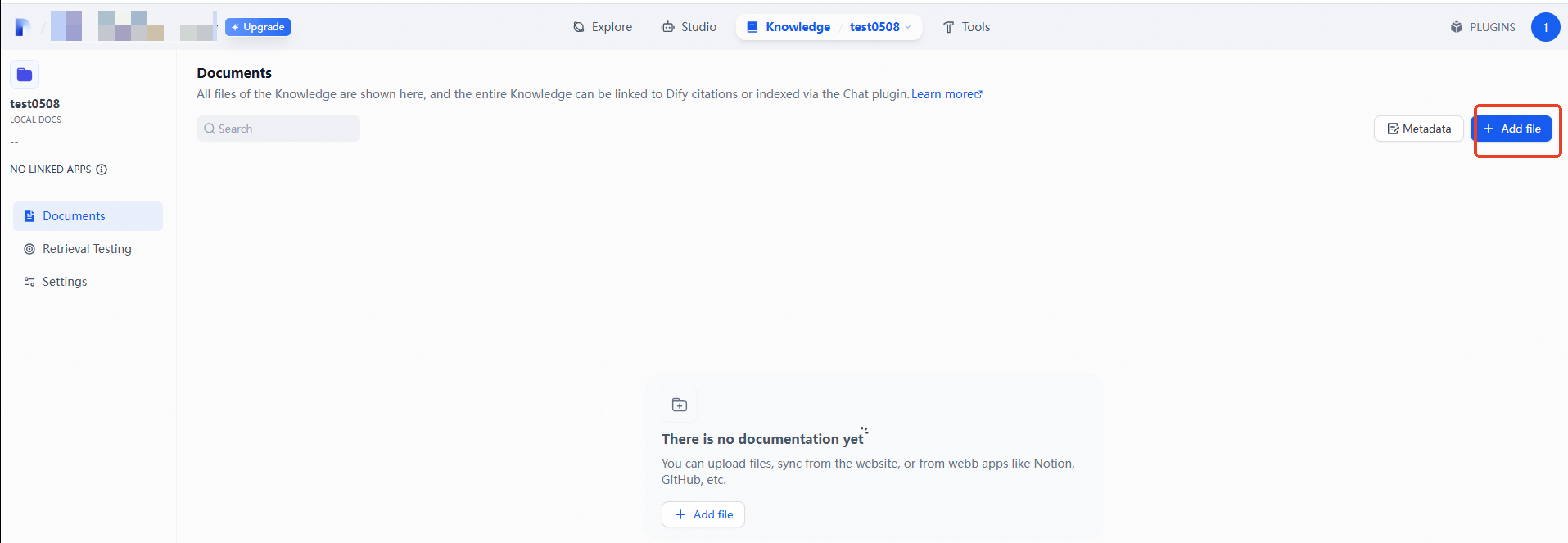Click the Search input field

[278, 129]
